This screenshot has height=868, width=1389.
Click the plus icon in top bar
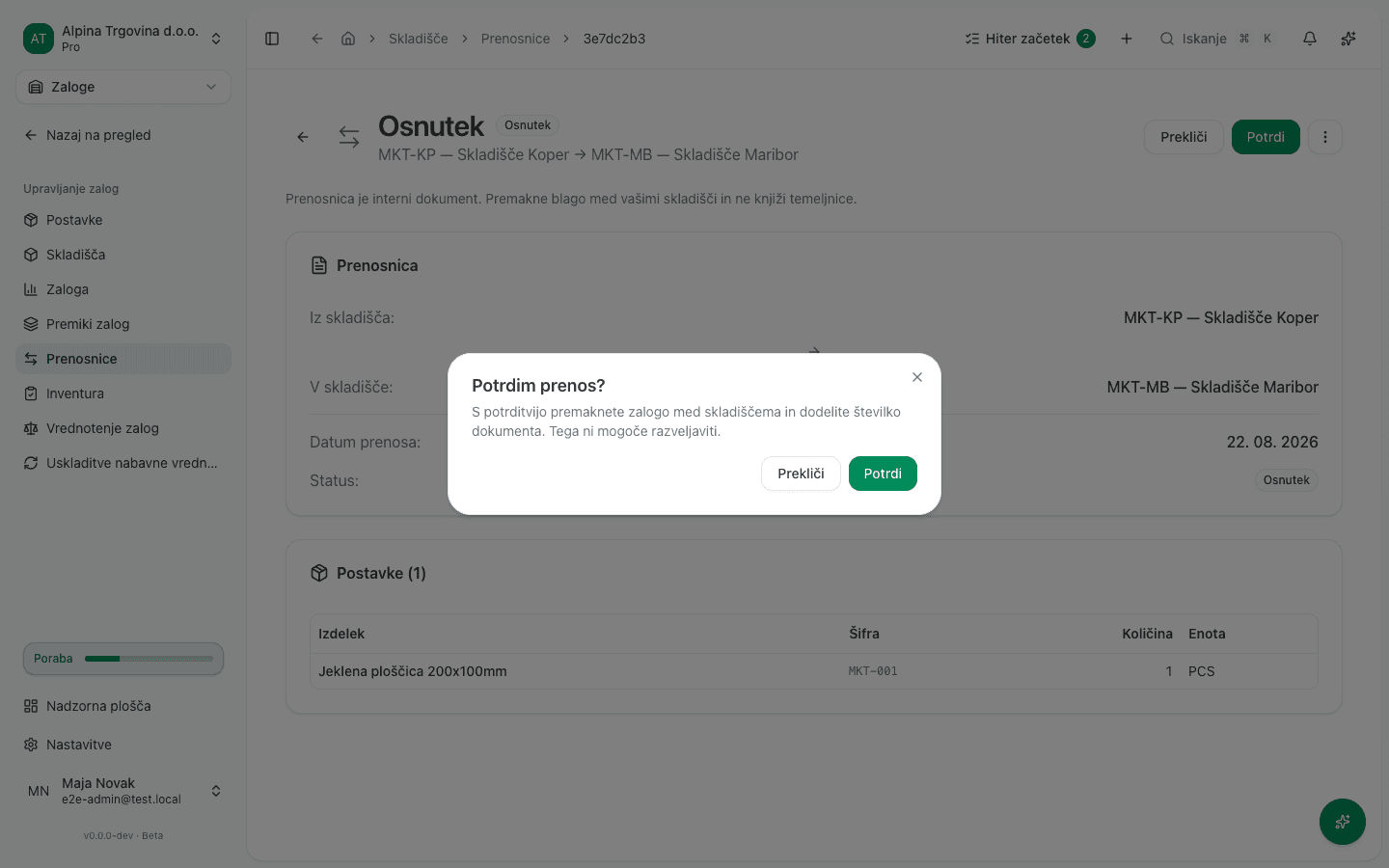tap(1127, 39)
